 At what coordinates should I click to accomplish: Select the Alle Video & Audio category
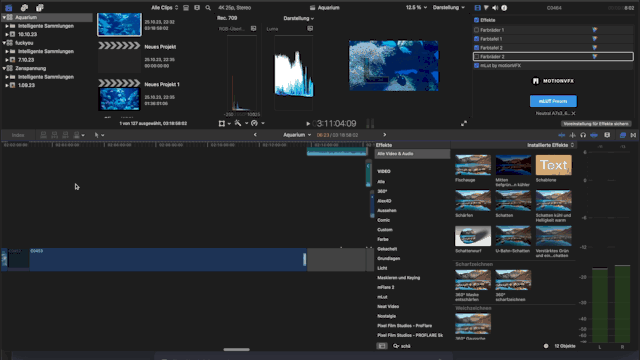(x=412, y=154)
